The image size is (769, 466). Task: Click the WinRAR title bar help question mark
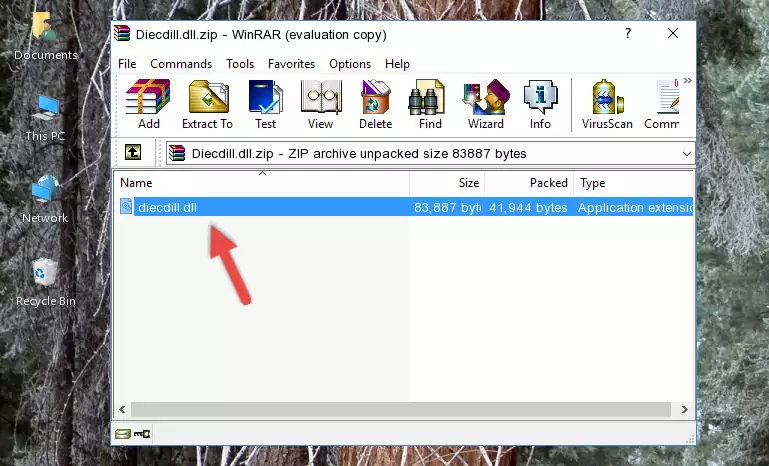coord(628,33)
